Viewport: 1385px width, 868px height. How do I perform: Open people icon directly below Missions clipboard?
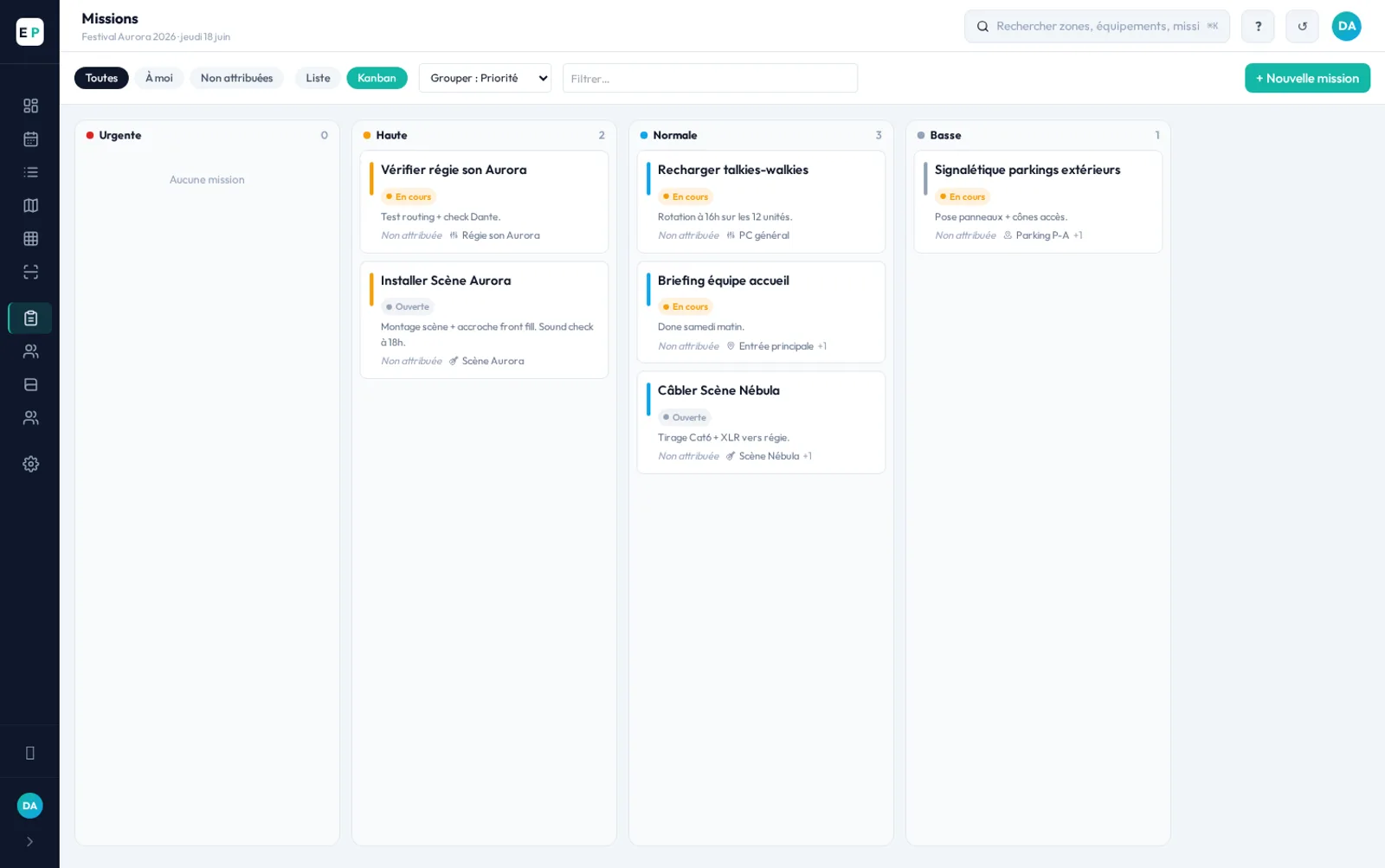[x=30, y=351]
